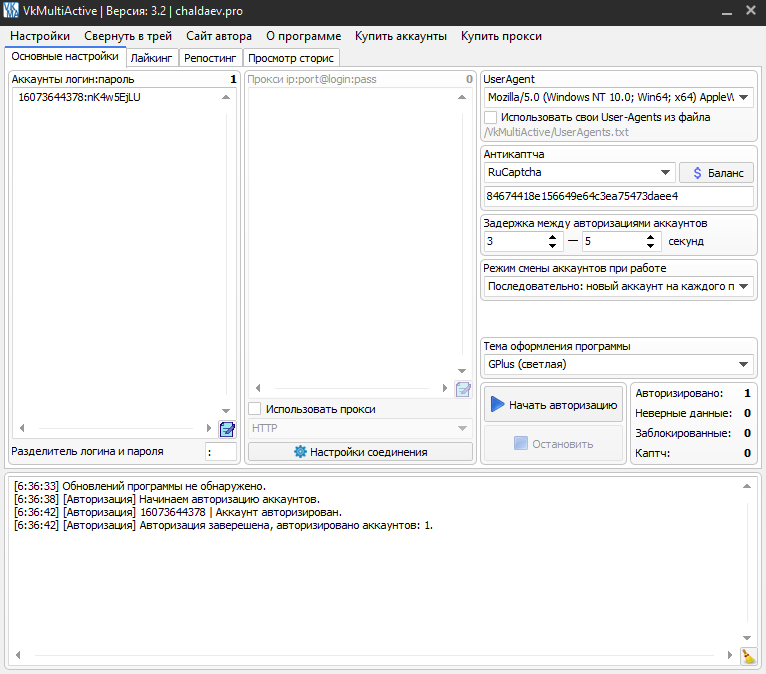Viewport: 766px width, 674px height.
Task: Click the gear icon on Настройки соединения
Action: click(300, 452)
